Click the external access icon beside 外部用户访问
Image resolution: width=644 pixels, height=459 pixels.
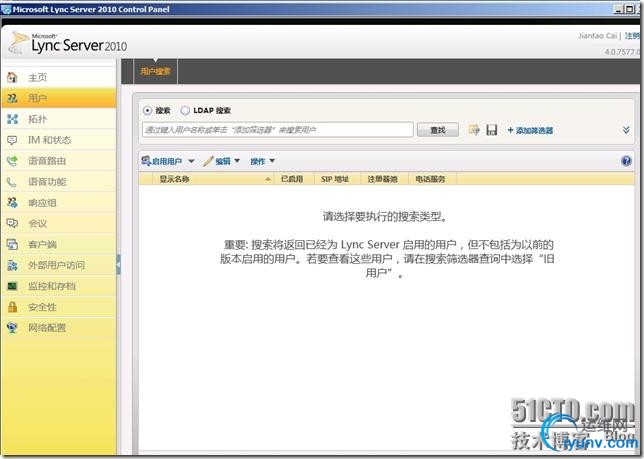pyautogui.click(x=12, y=265)
